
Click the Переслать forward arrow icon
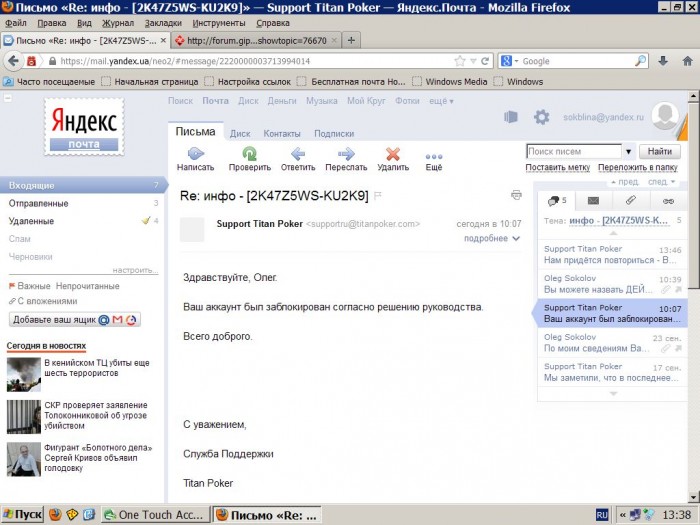(346, 154)
